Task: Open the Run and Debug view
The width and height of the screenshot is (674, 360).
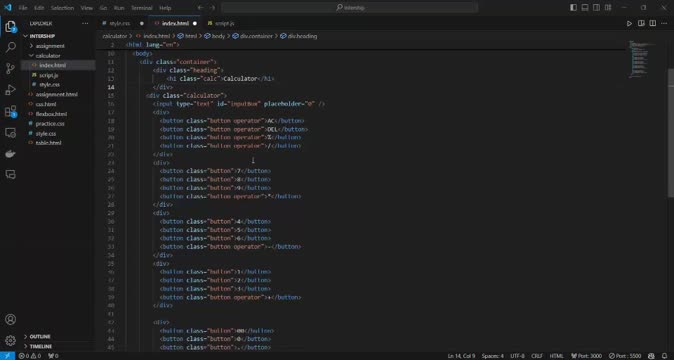Action: tap(10, 90)
